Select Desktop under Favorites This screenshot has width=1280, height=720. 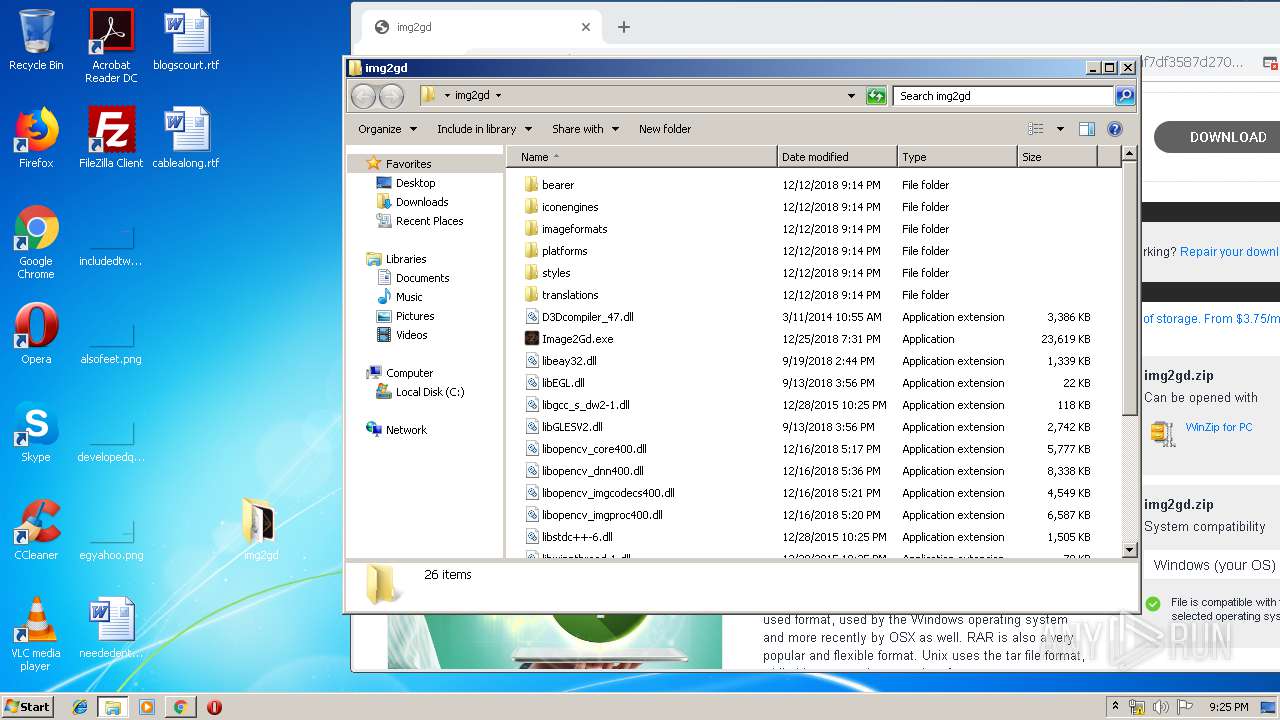[415, 183]
